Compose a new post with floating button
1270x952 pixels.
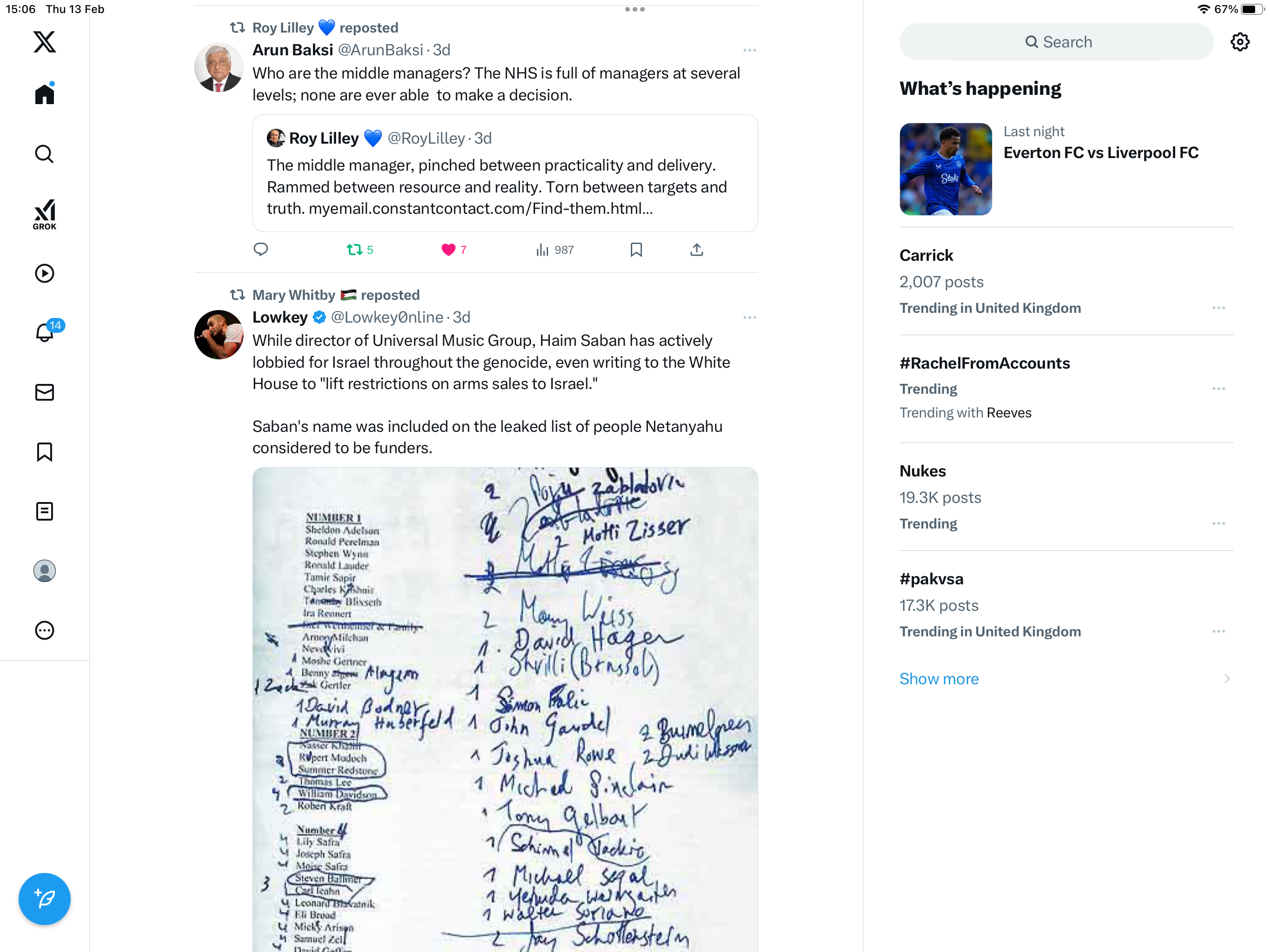click(44, 899)
